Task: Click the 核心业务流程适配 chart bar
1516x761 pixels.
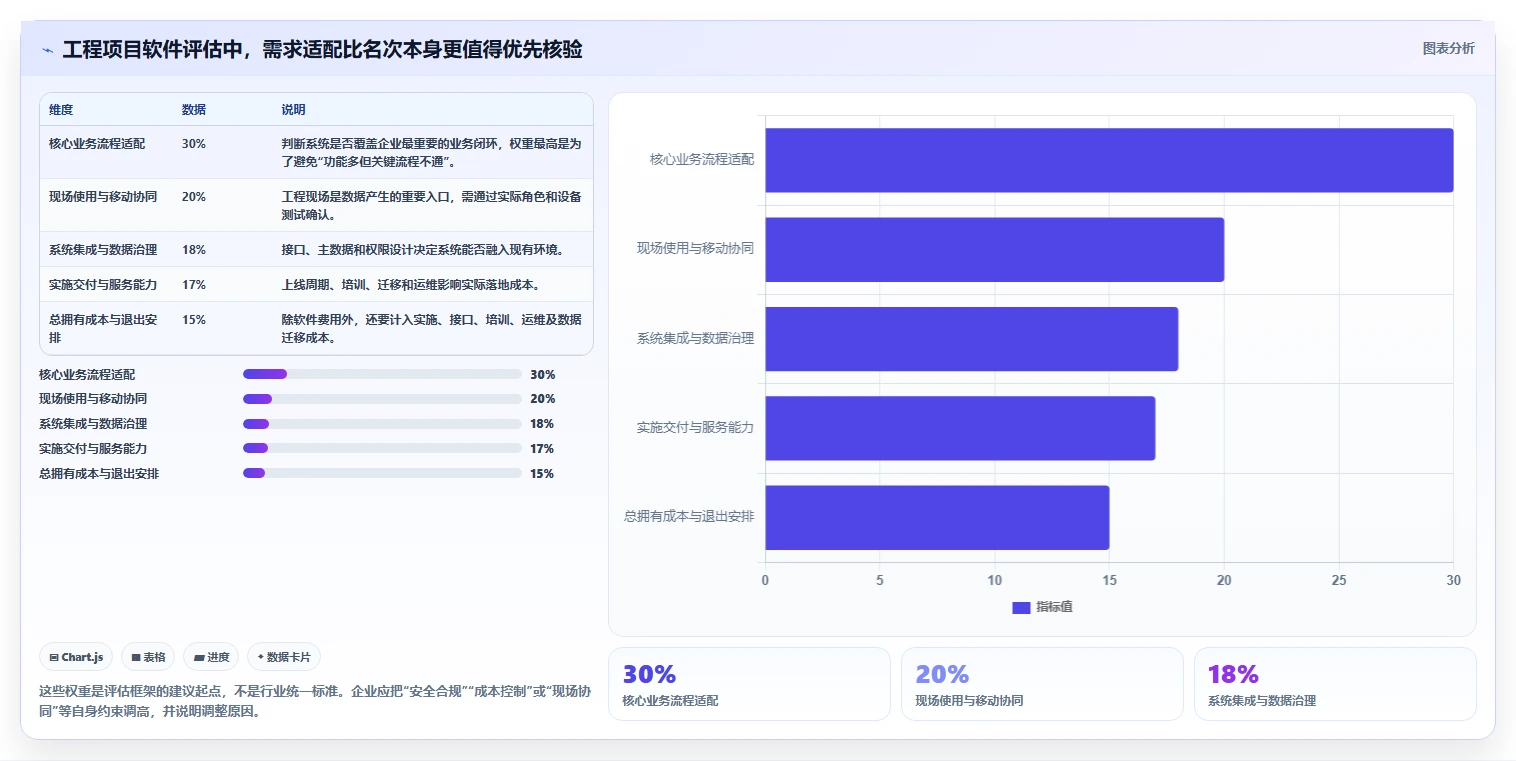Action: [1109, 160]
